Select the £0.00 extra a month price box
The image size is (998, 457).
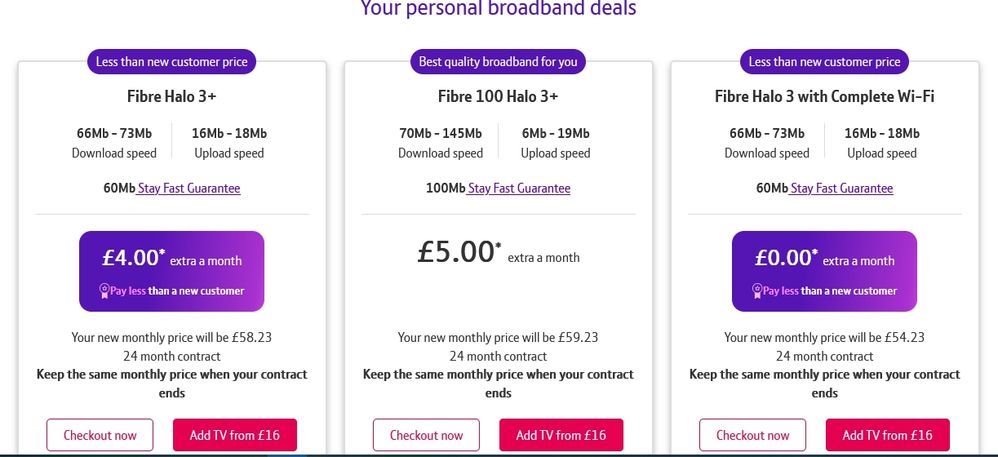point(825,271)
